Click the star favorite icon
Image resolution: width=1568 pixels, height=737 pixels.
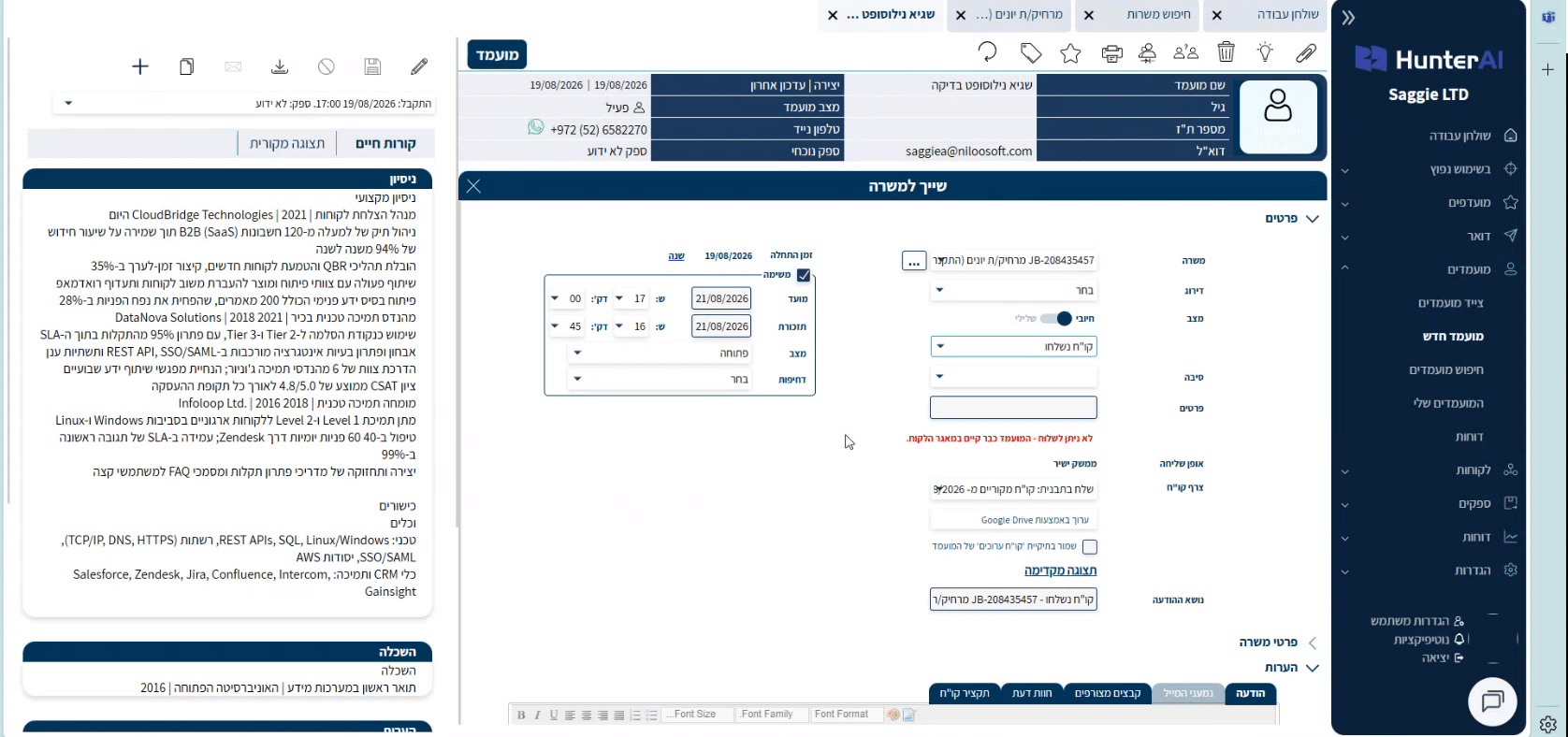coord(1070,53)
